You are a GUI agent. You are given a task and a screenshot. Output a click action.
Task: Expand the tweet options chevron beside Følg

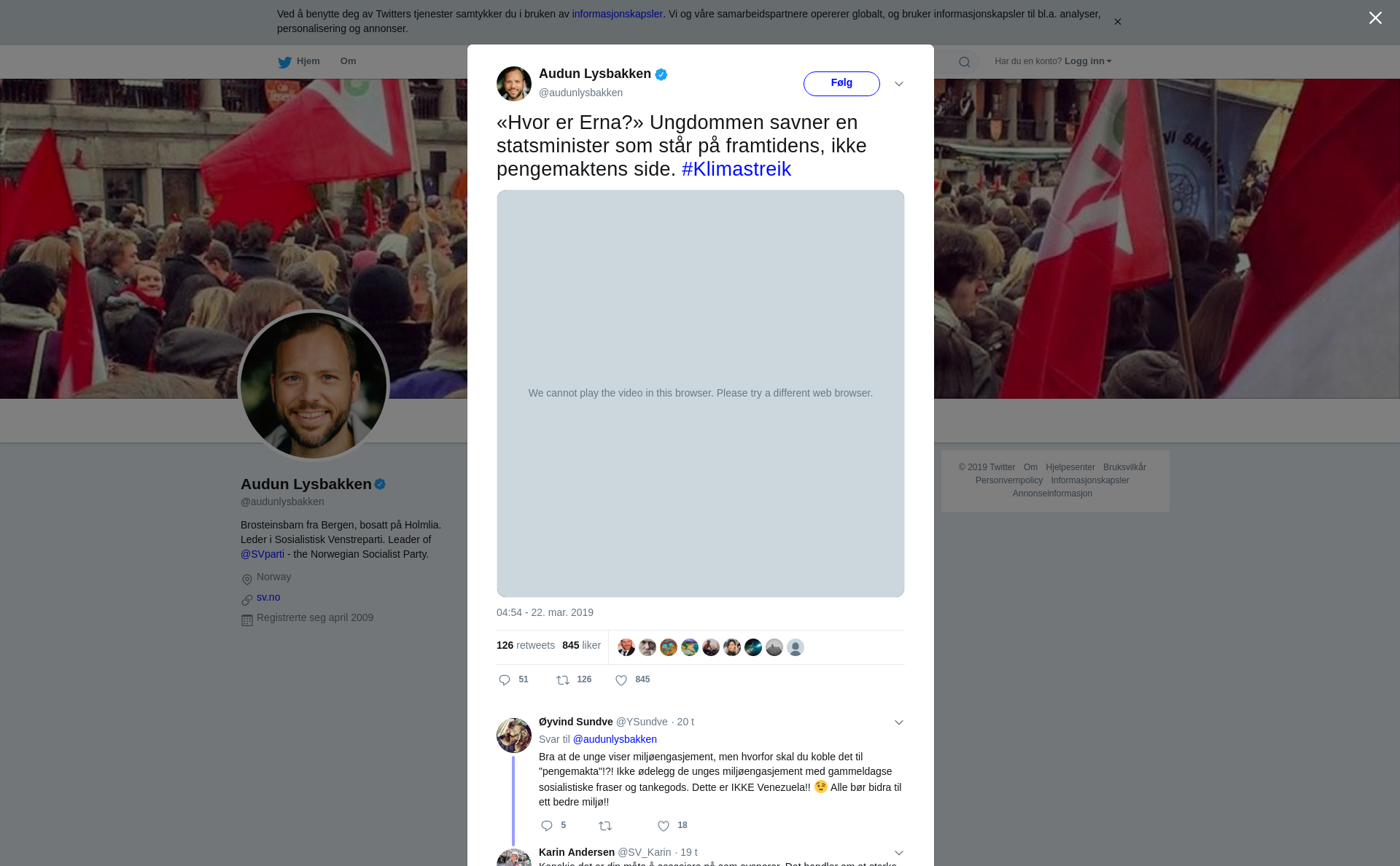pos(899,84)
